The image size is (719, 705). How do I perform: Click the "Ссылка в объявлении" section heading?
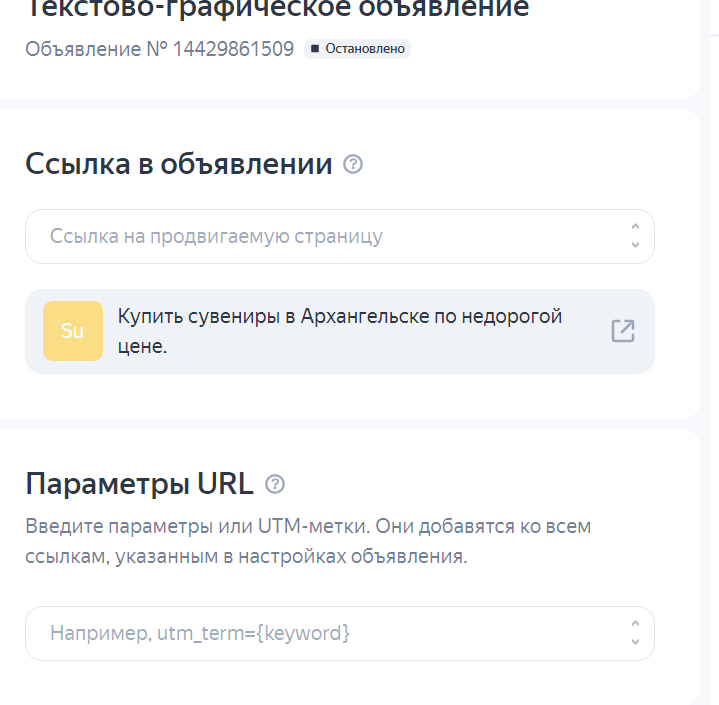179,164
